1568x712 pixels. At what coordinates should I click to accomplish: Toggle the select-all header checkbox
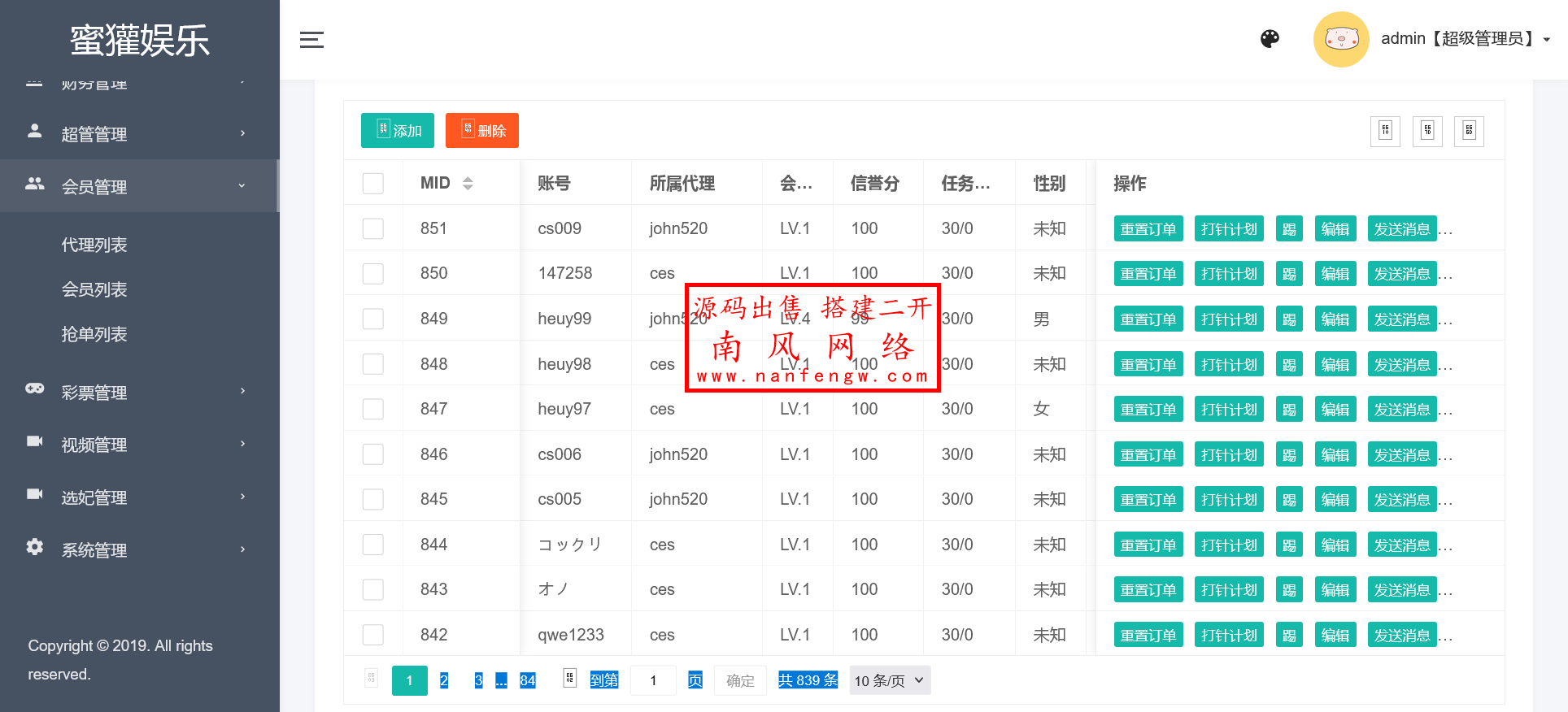tap(373, 184)
